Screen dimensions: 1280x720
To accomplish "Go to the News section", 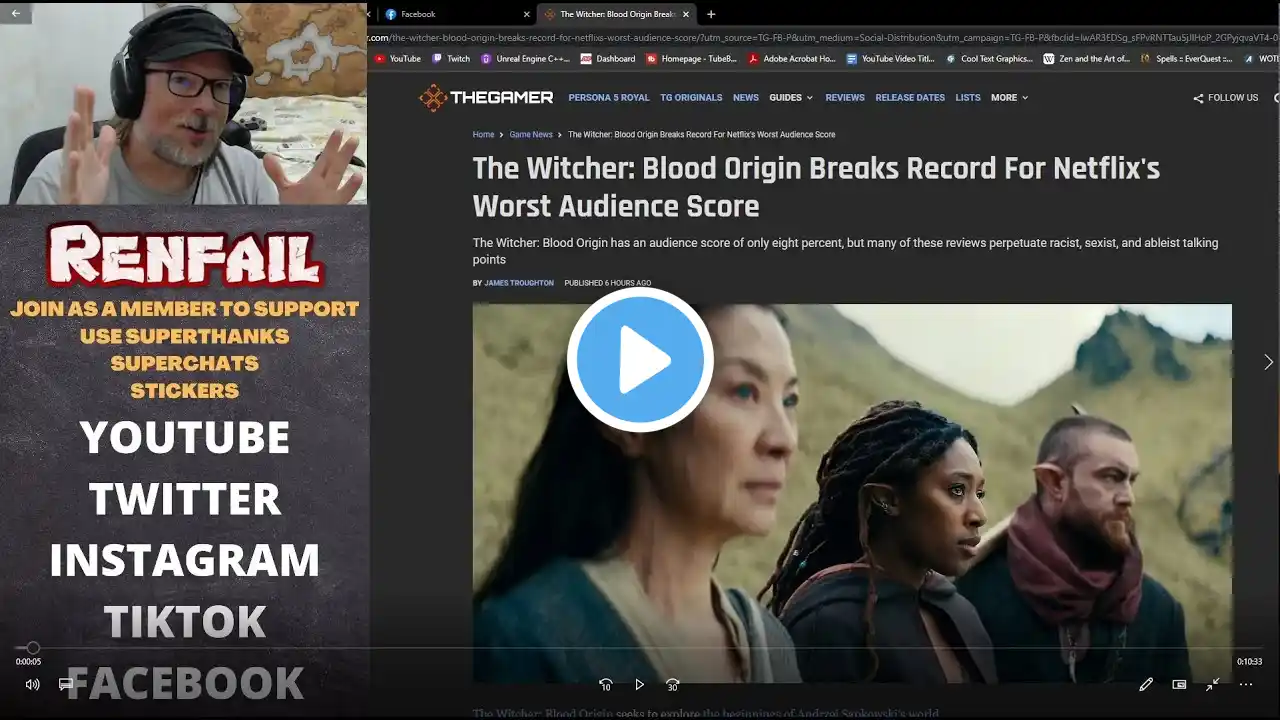I will 746,98.
